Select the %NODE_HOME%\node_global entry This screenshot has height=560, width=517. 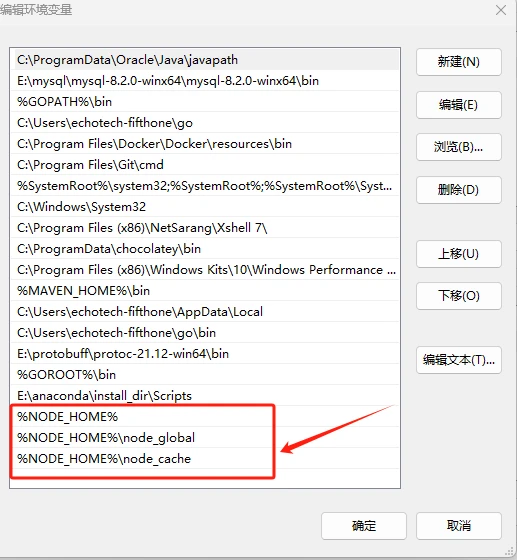(x=205, y=438)
